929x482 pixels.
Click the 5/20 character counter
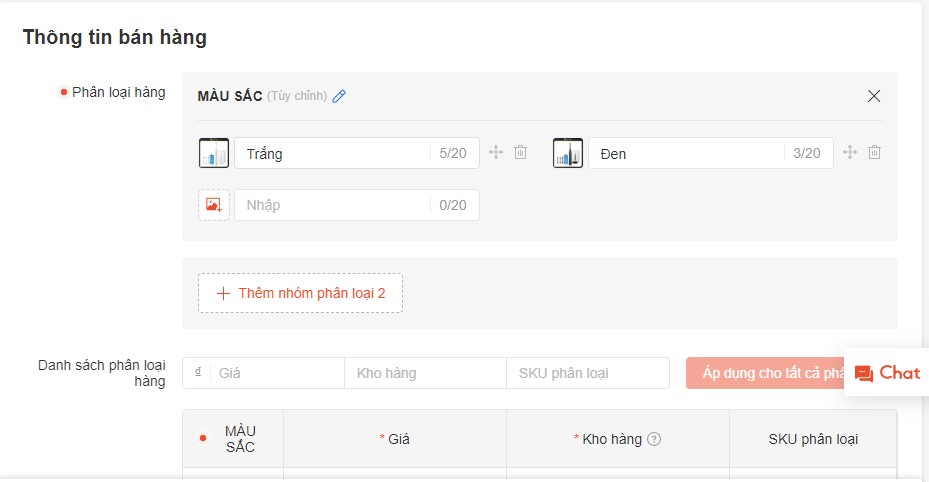click(453, 153)
